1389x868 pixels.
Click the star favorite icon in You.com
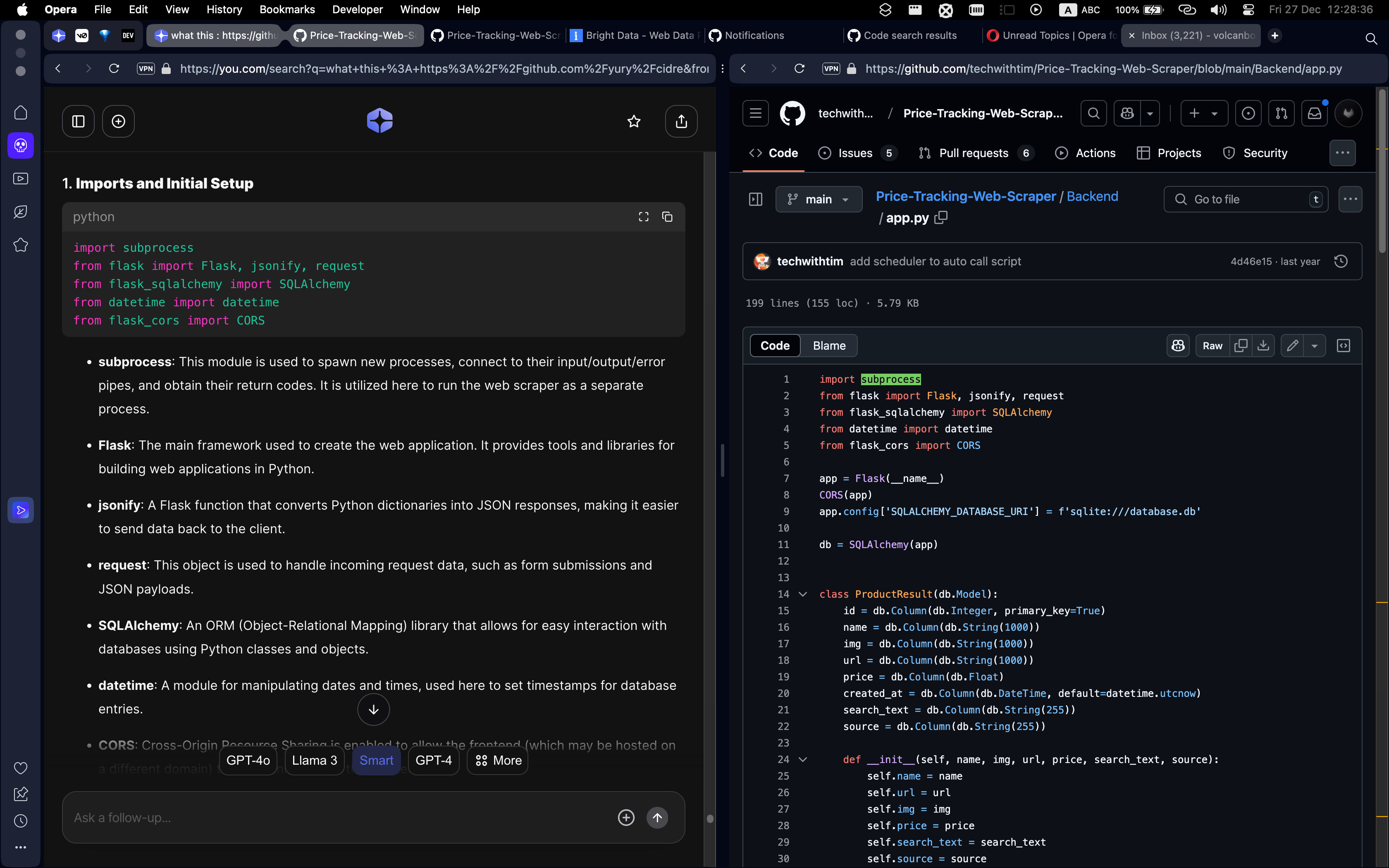[634, 121]
